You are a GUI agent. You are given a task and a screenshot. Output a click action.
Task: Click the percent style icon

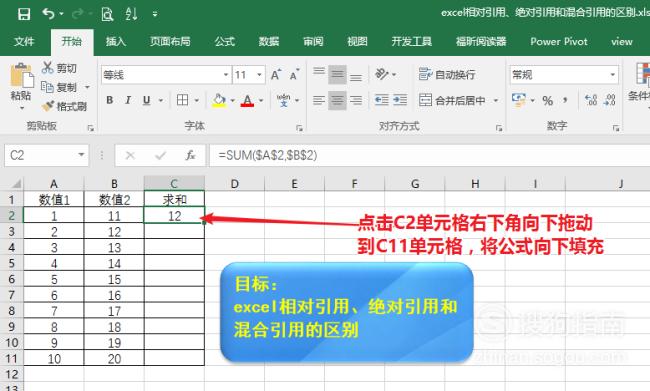548,100
